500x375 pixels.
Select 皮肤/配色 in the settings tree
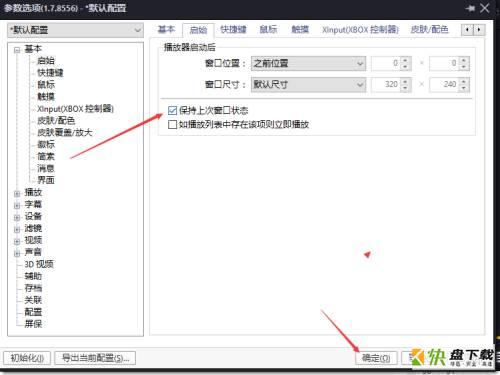coord(56,121)
